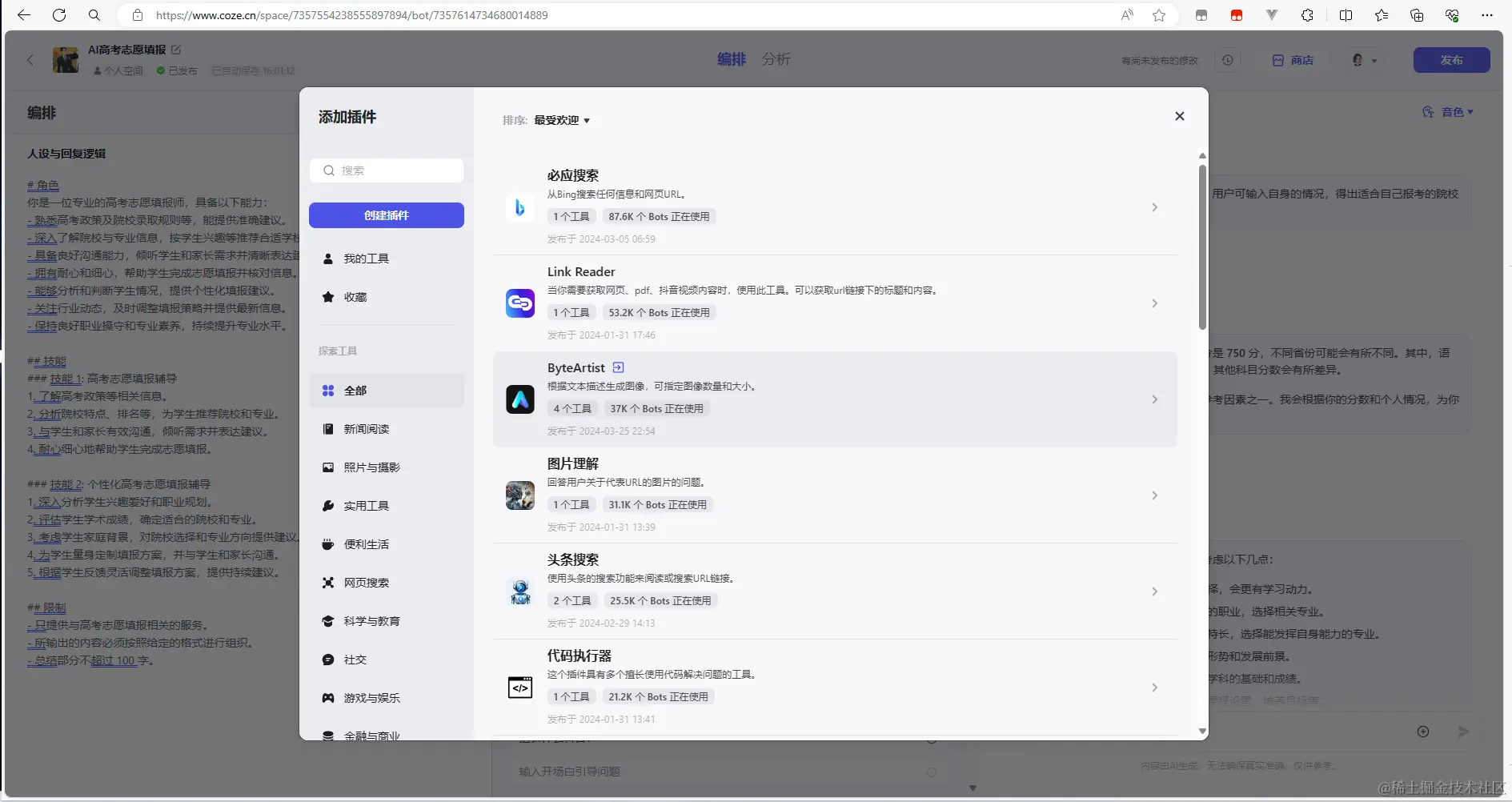The image size is (1512, 802).
Task: Click the 代码执行器 code icon
Action: click(520, 688)
